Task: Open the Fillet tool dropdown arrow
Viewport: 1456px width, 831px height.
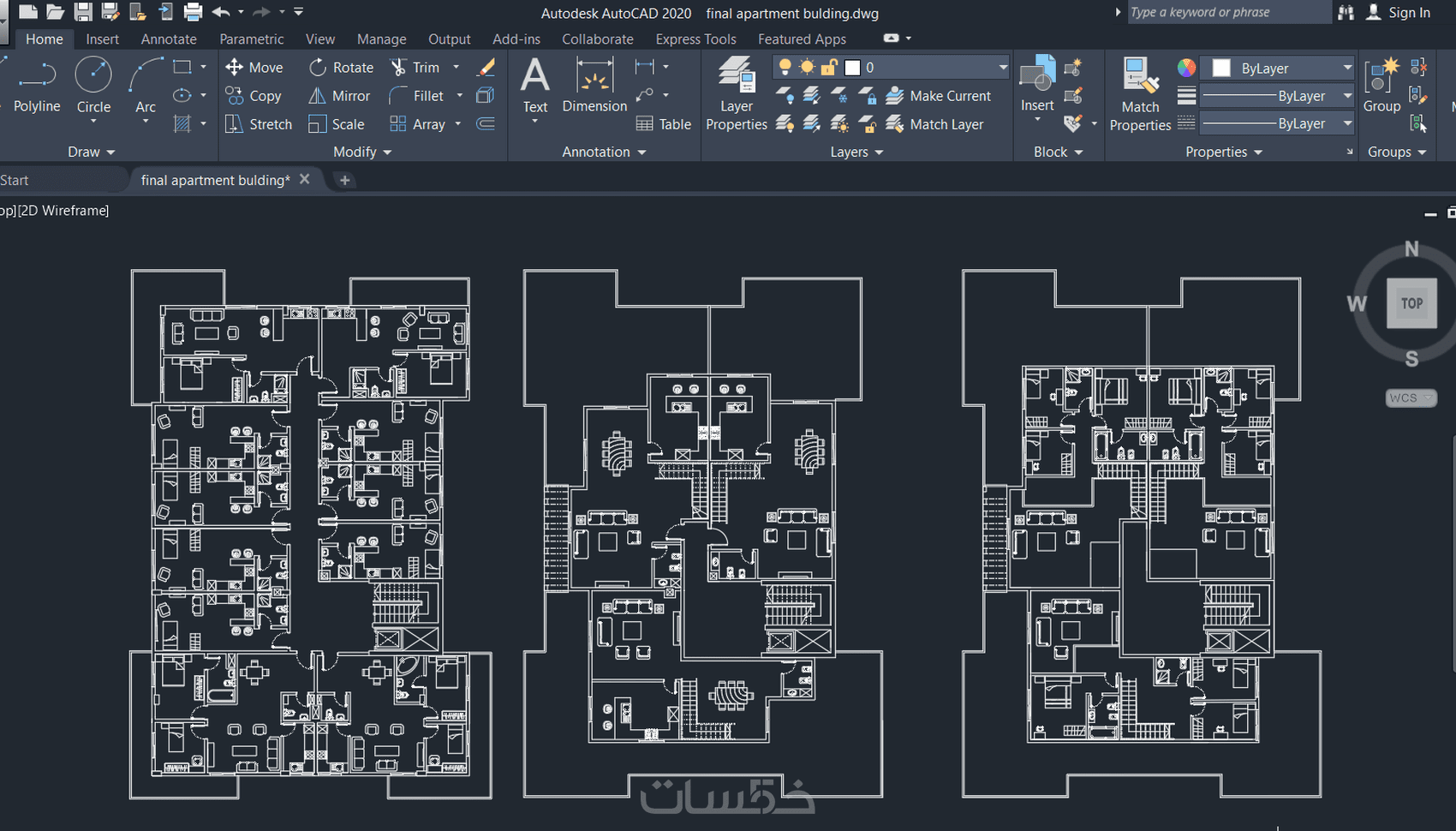Action: [460, 96]
